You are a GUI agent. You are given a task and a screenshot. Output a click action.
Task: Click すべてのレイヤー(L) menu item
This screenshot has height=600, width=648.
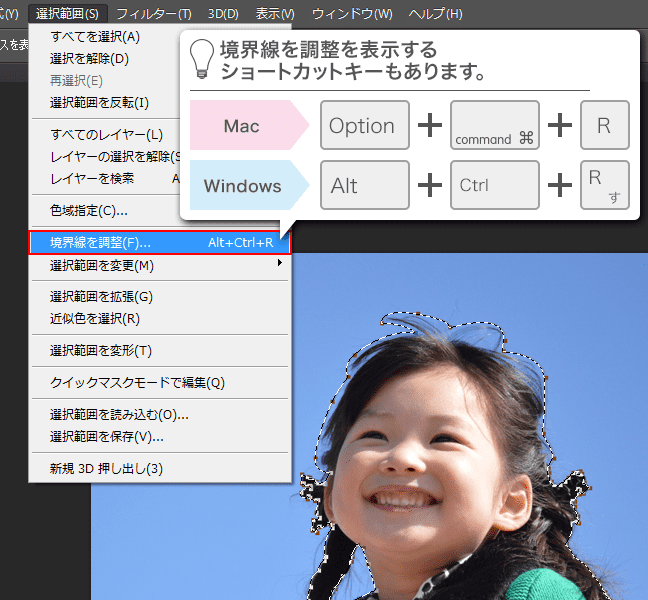click(x=106, y=135)
